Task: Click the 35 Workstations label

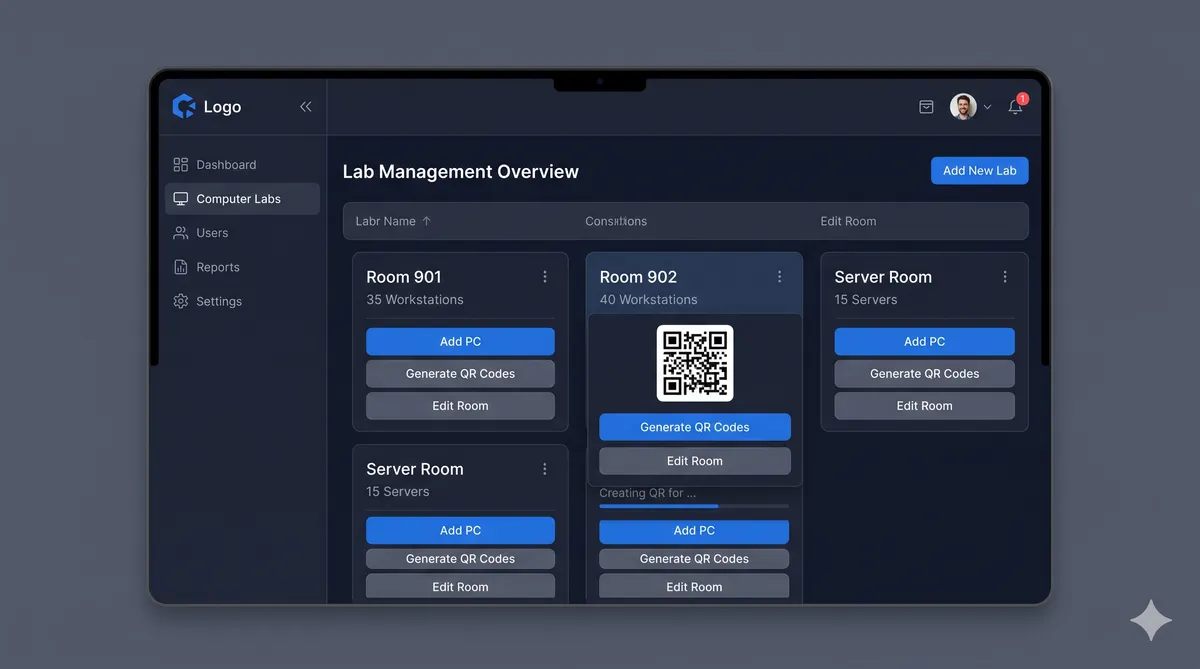Action: pos(415,300)
